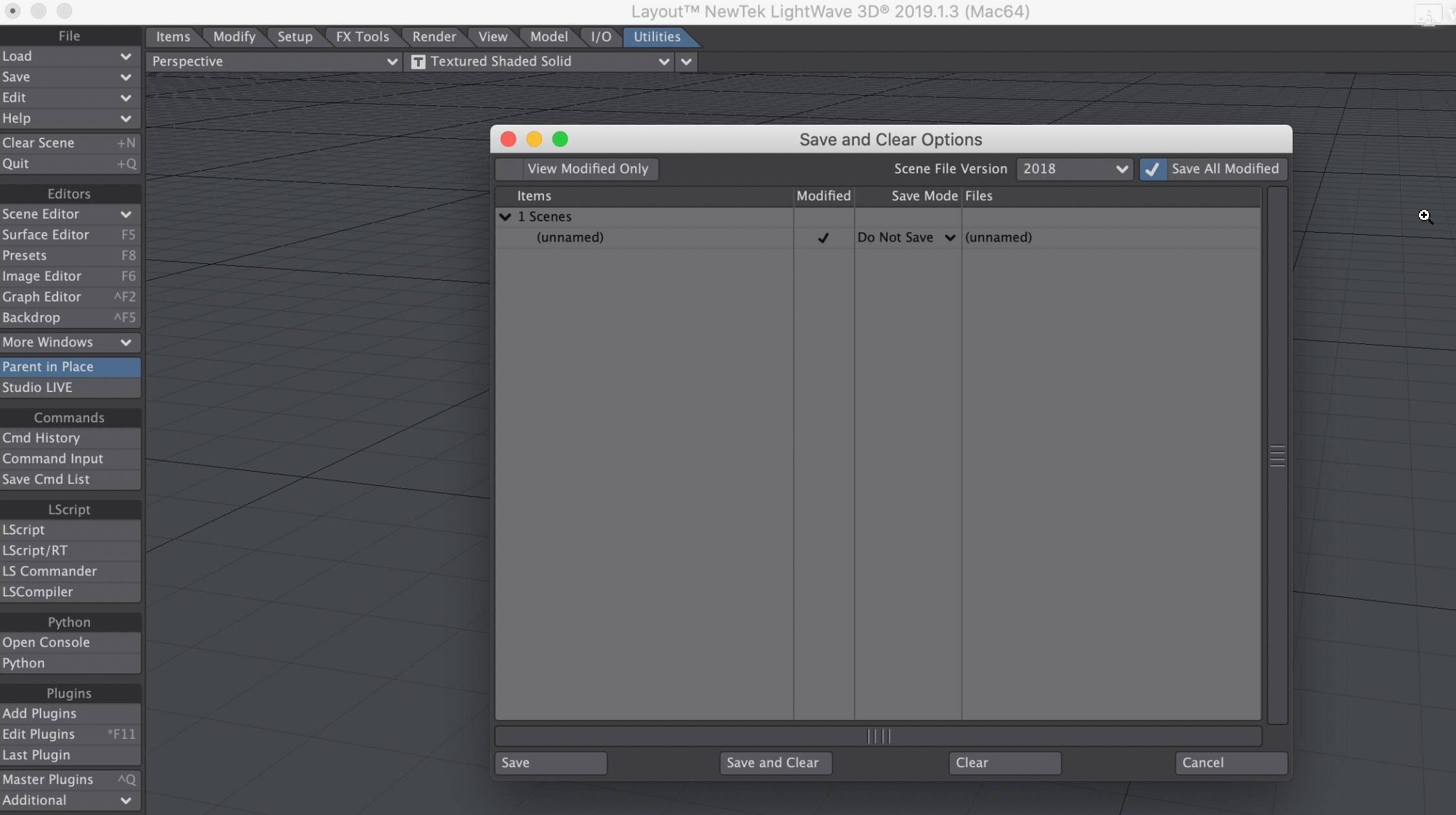Click the Textured Shaded Solid shading mode icon
The height and width of the screenshot is (815, 1456).
[x=417, y=61]
